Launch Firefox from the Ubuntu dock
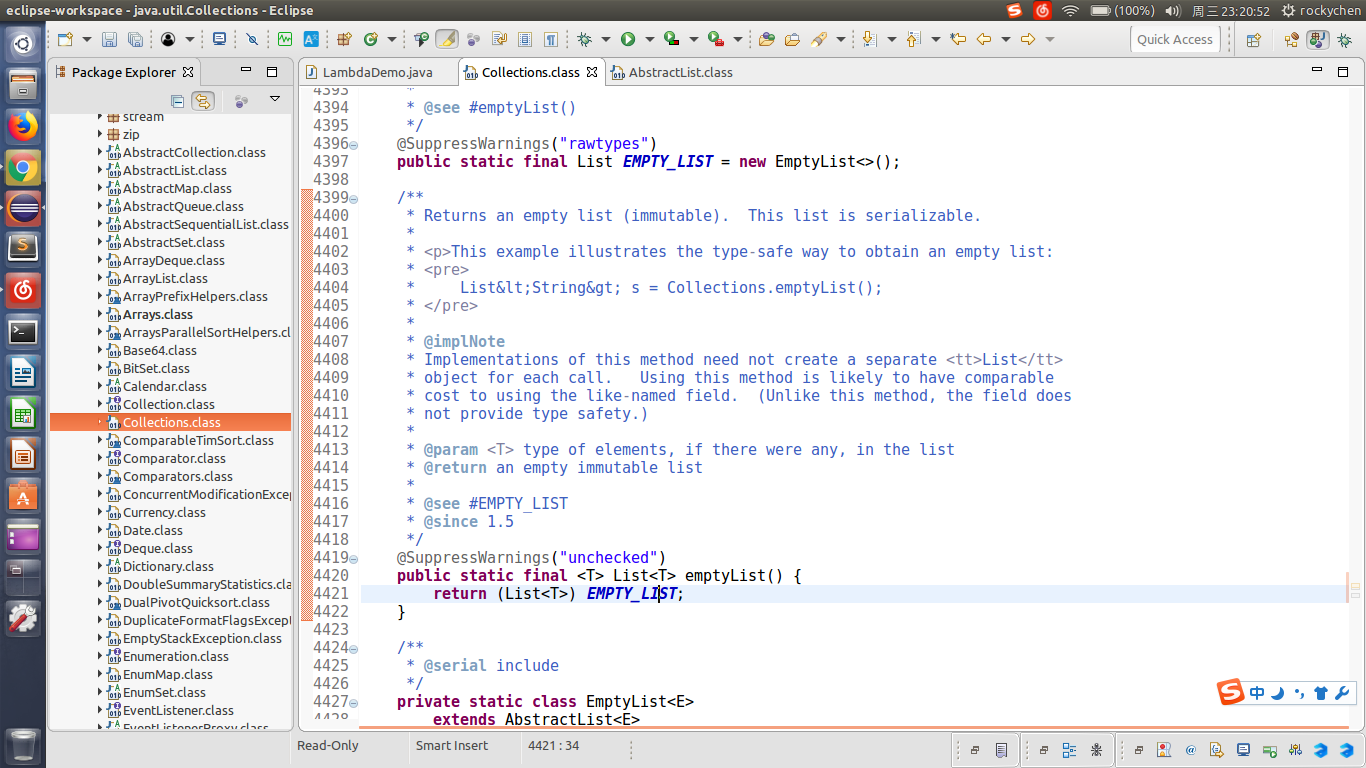Screen dimensions: 1366x768 point(23,126)
